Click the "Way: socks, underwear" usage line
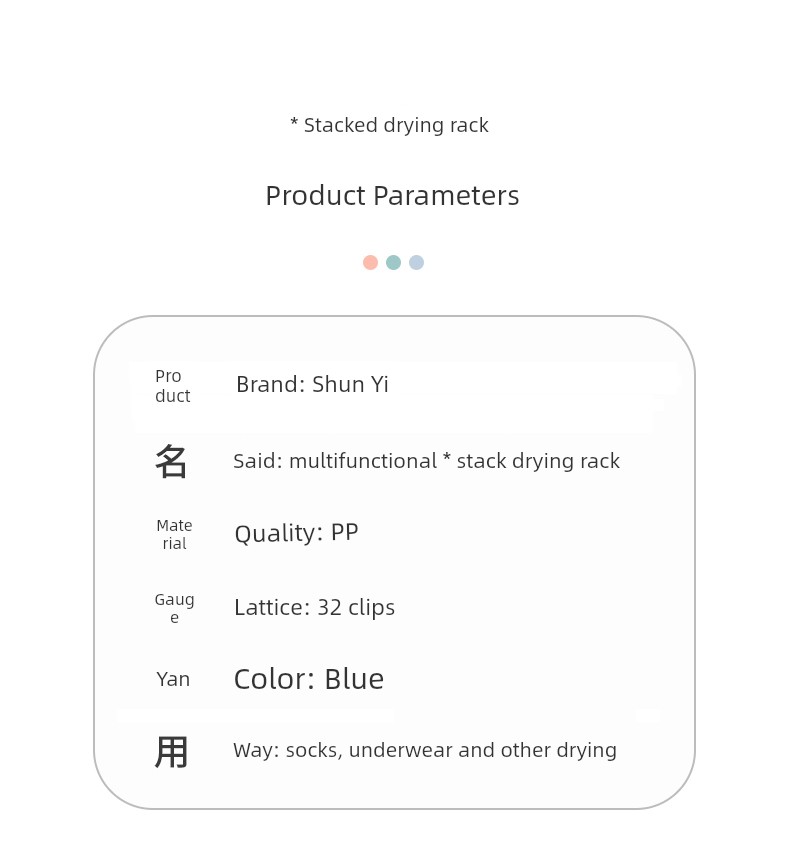The height and width of the screenshot is (842, 790). click(x=424, y=751)
